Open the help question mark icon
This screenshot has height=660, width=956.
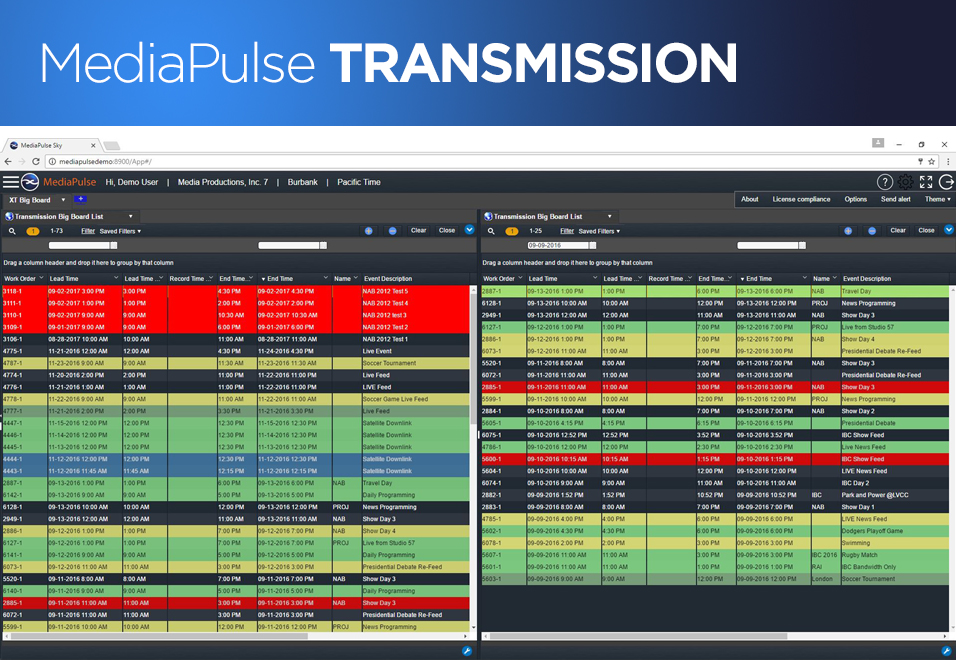[885, 182]
